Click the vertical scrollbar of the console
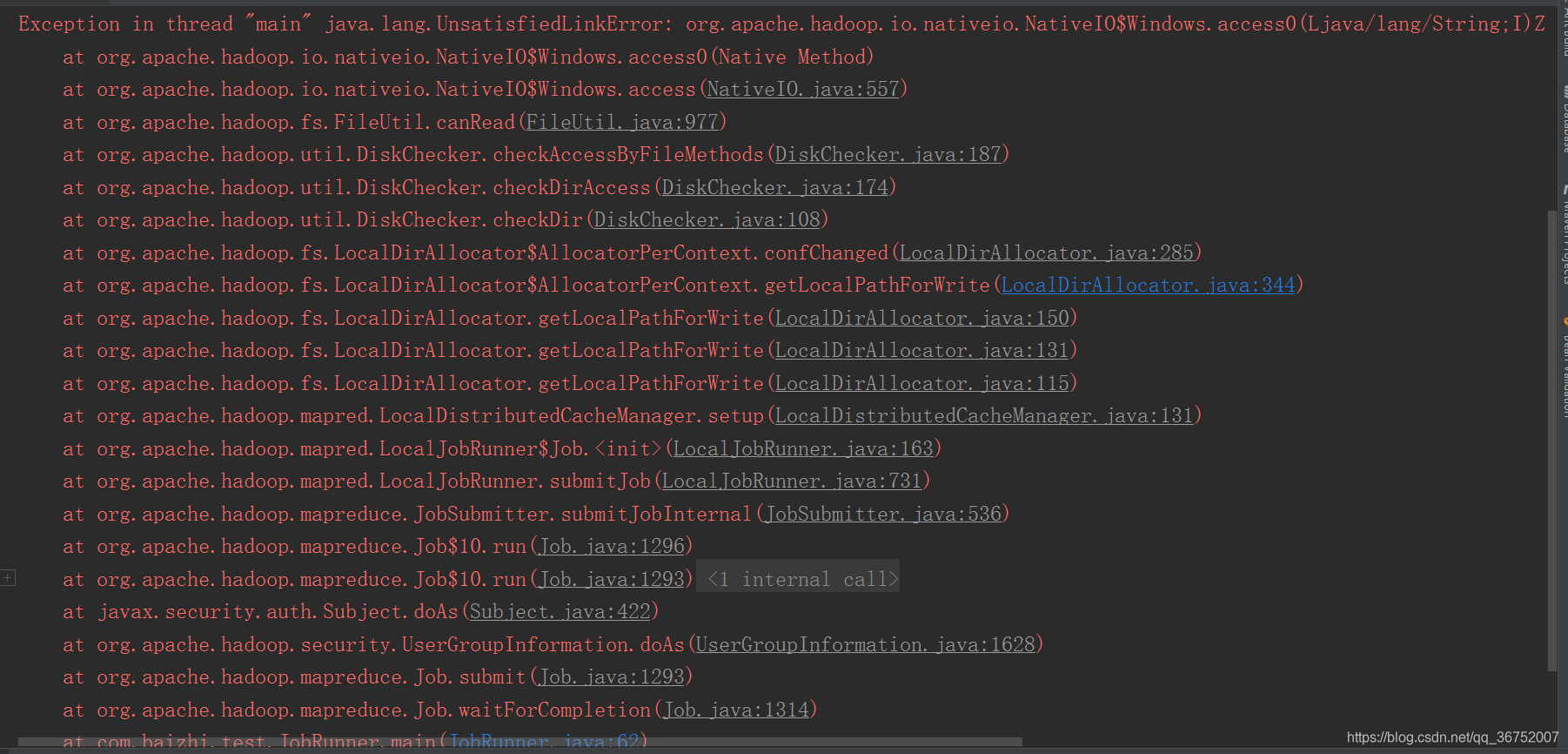This screenshot has width=1568, height=754. 1552,440
